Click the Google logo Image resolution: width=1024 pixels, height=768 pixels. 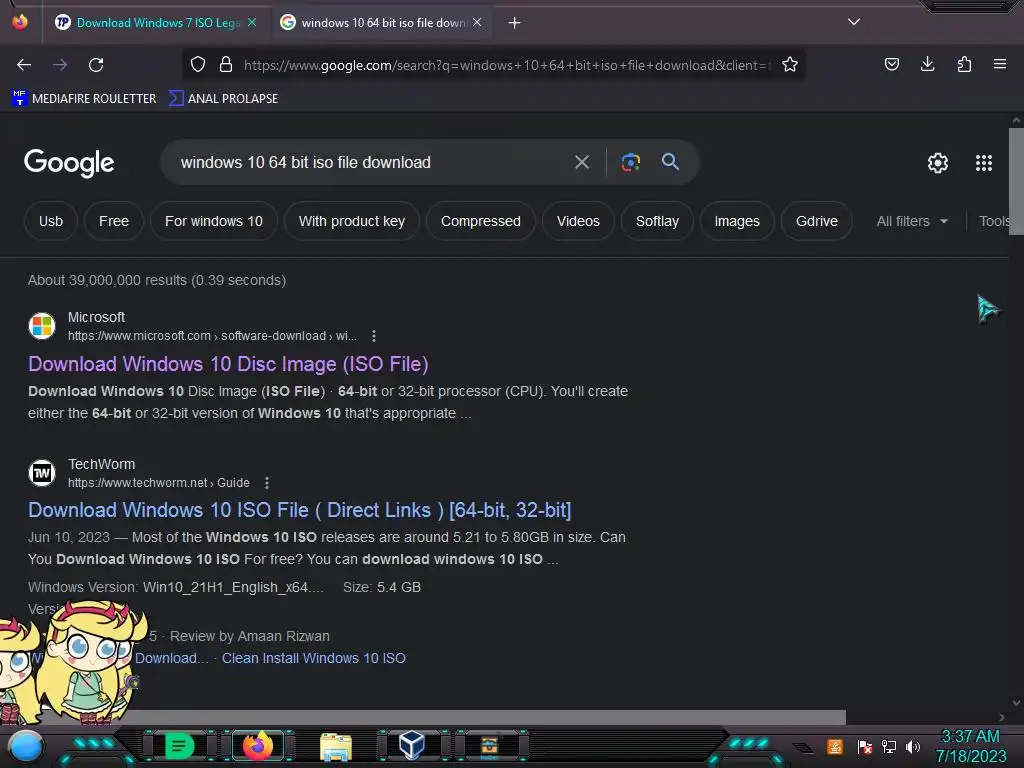tap(69, 163)
